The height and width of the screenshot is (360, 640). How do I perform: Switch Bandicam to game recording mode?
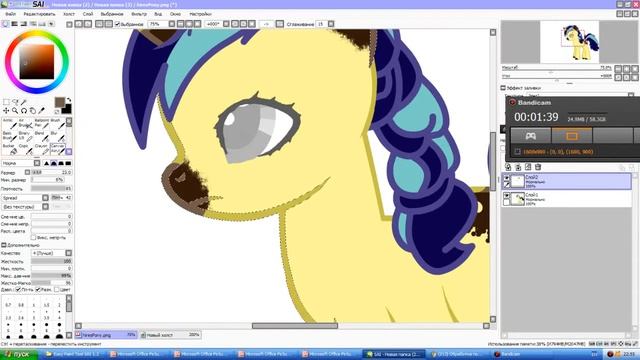531,136
